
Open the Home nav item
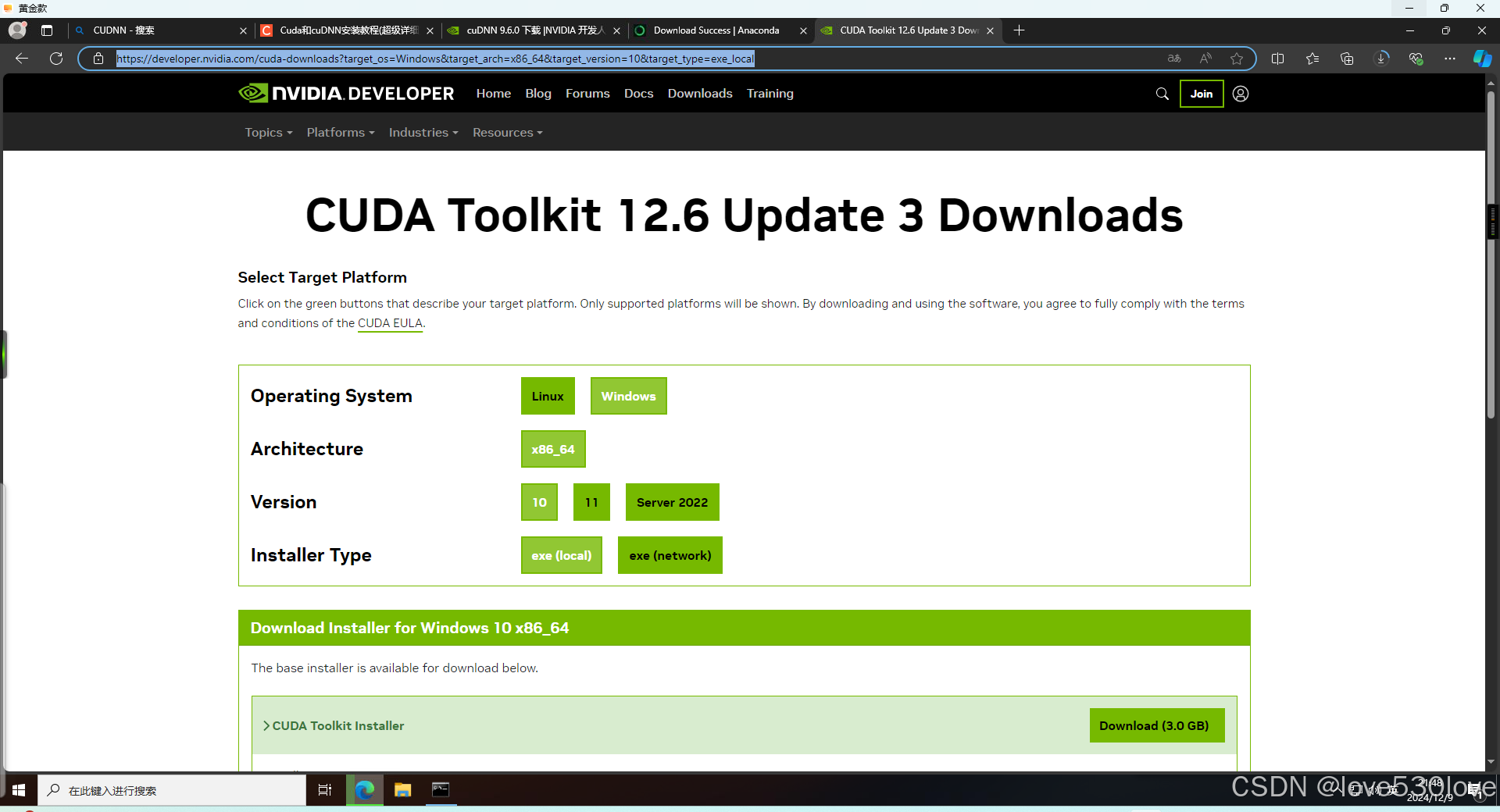coord(494,94)
